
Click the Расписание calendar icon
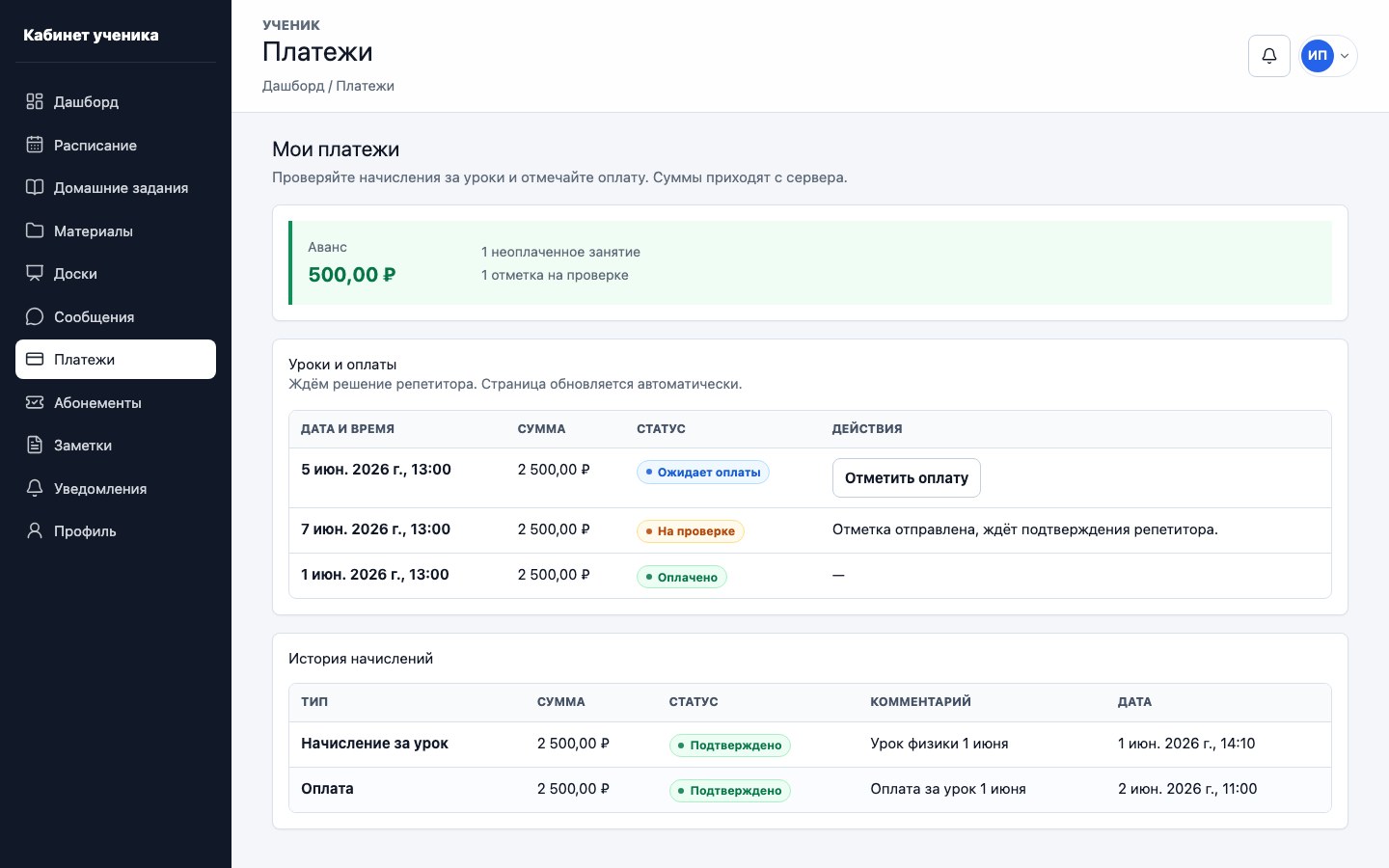pos(35,145)
